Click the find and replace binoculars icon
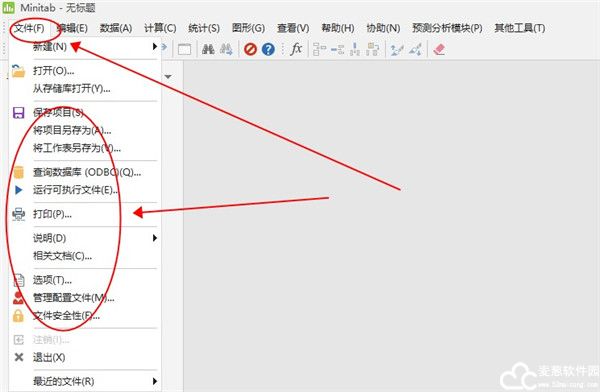The width and height of the screenshot is (600, 392). pos(226,49)
